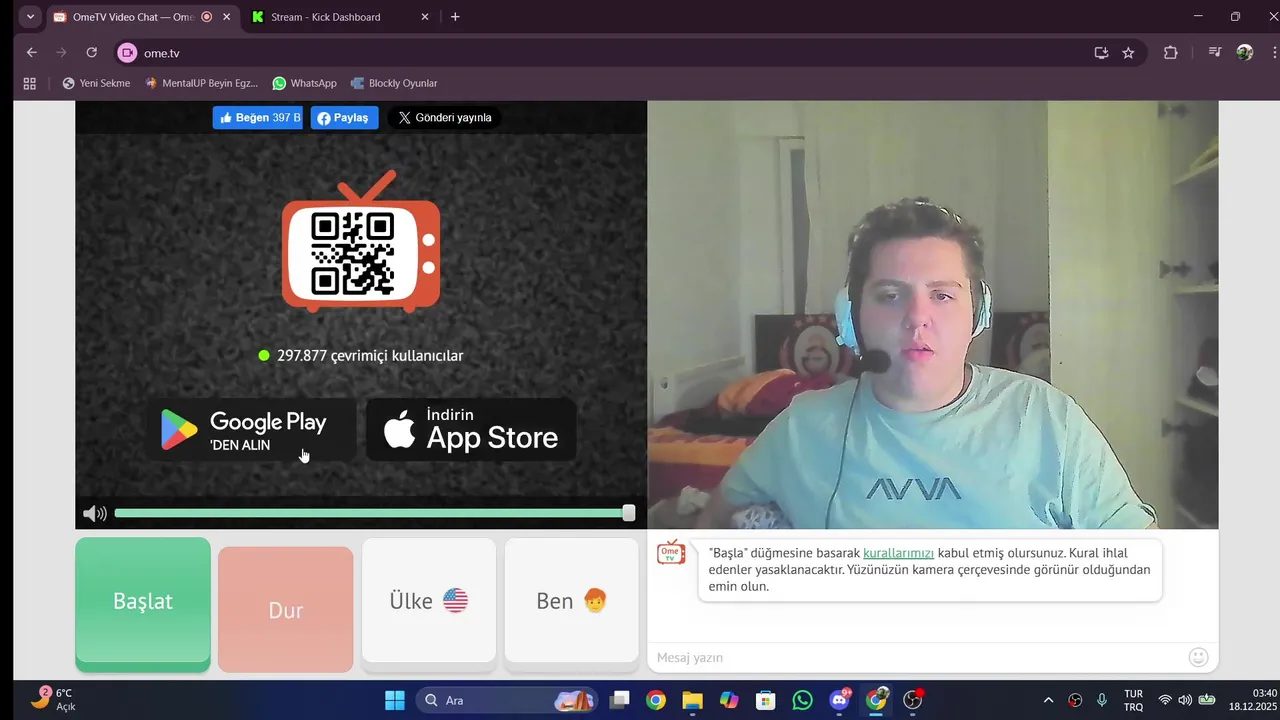Open the Yeni Sekme bookmark
The image size is (1280, 720).
pos(96,83)
